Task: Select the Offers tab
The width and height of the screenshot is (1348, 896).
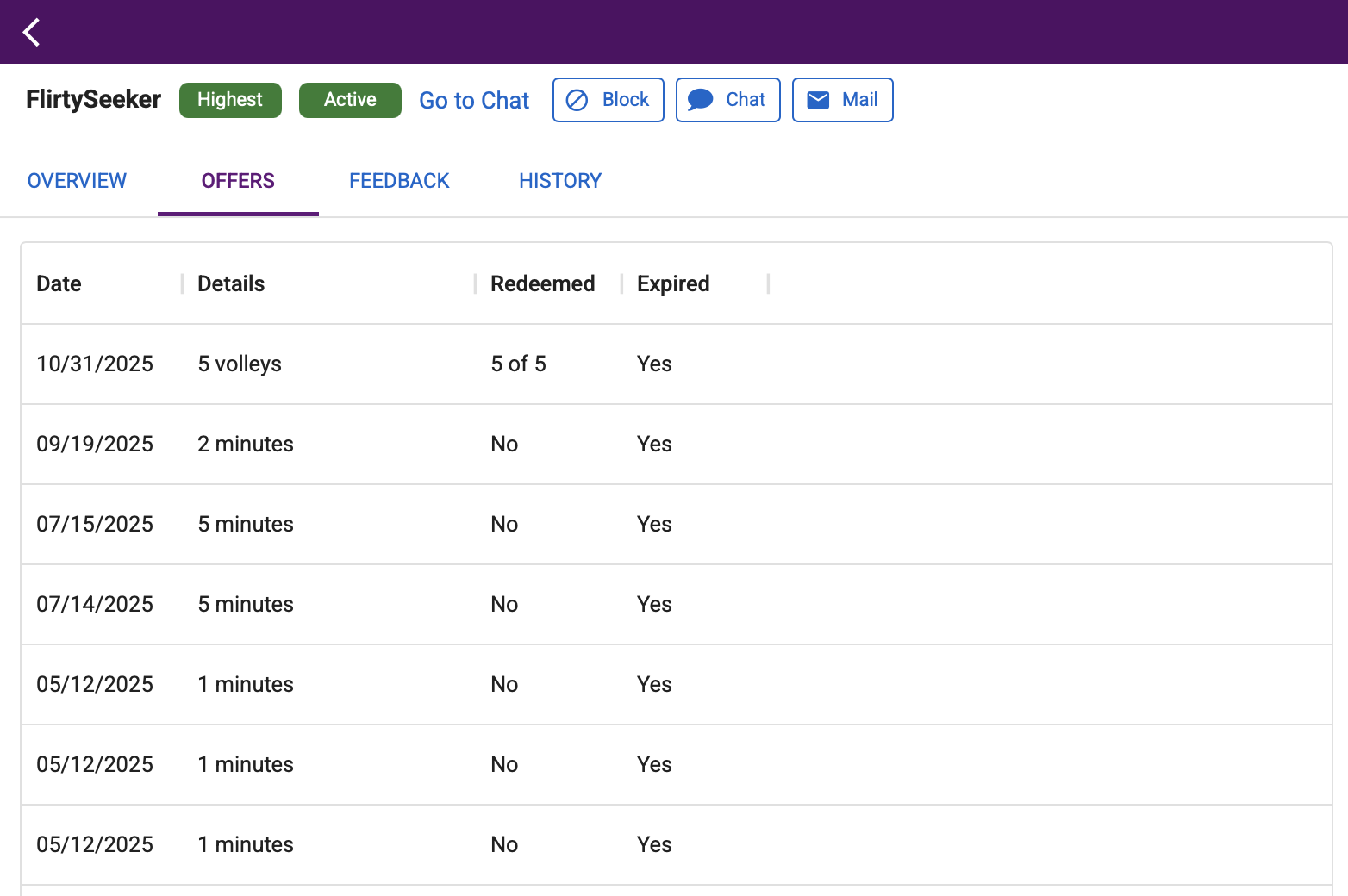Action: point(238,181)
